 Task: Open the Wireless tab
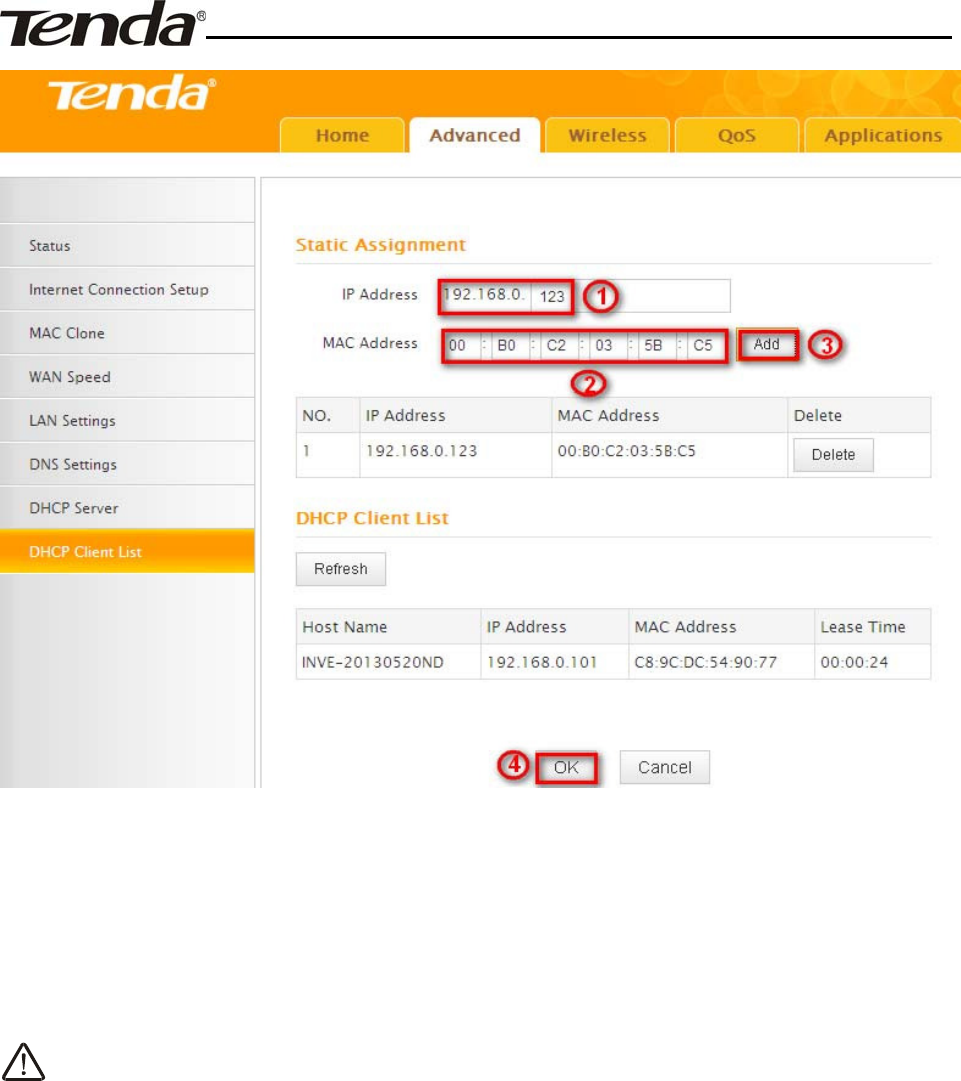(x=607, y=135)
